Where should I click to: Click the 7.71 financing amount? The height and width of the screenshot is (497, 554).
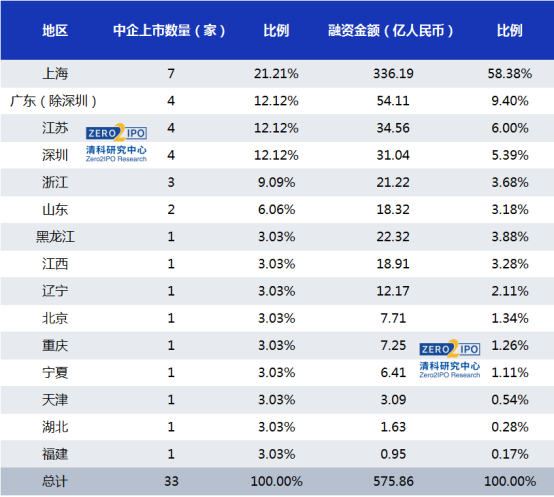point(393,319)
